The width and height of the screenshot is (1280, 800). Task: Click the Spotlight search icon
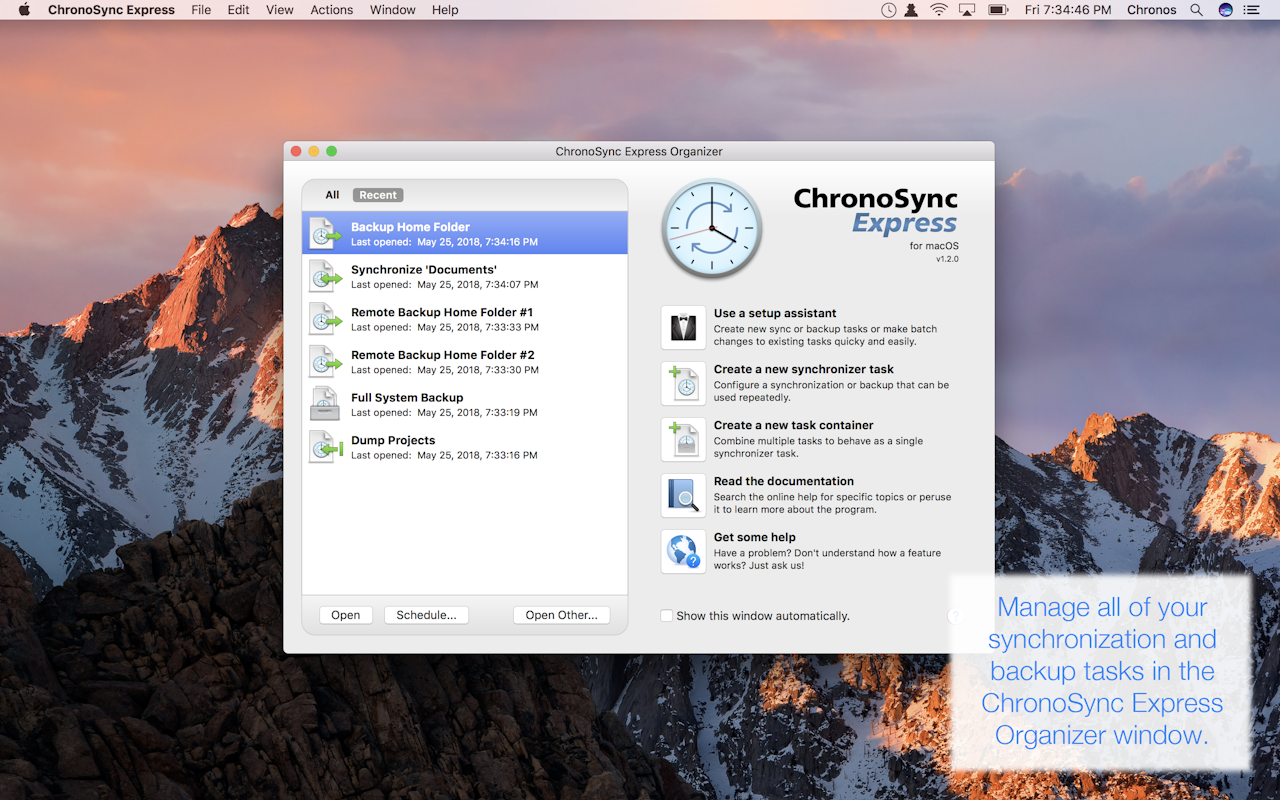1196,10
